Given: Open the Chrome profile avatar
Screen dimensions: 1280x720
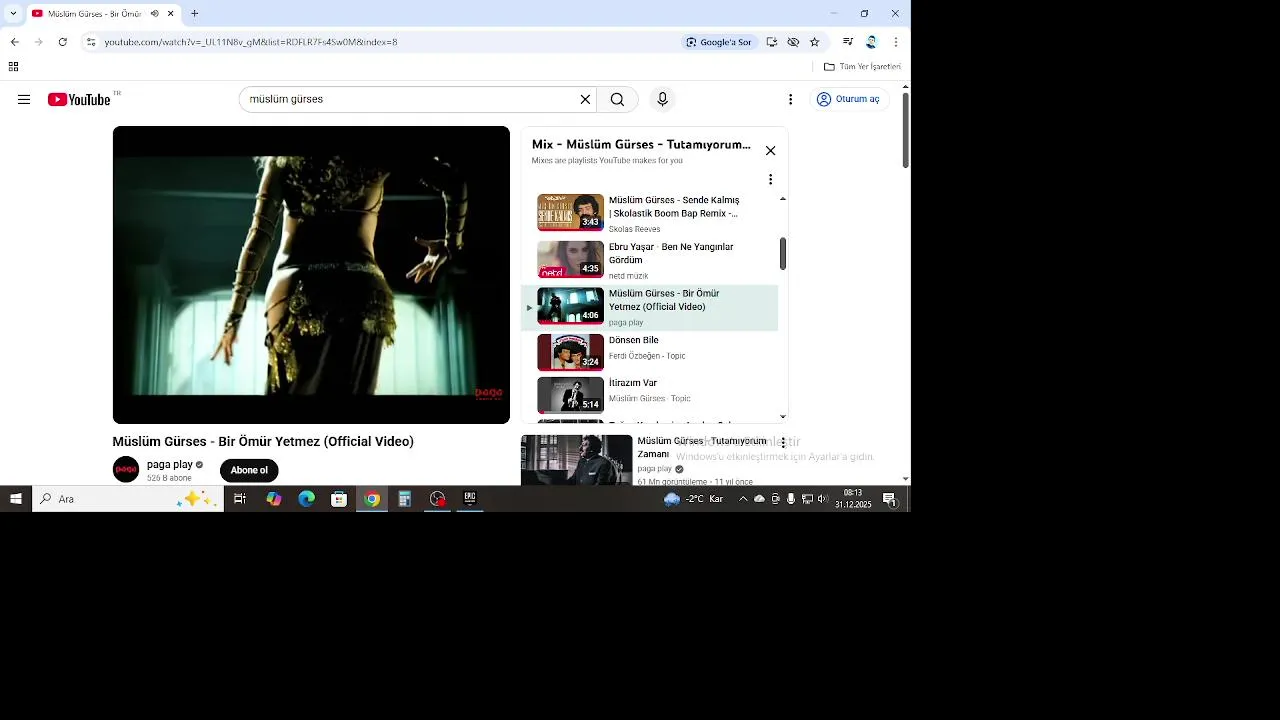Looking at the screenshot, I should coord(871,42).
